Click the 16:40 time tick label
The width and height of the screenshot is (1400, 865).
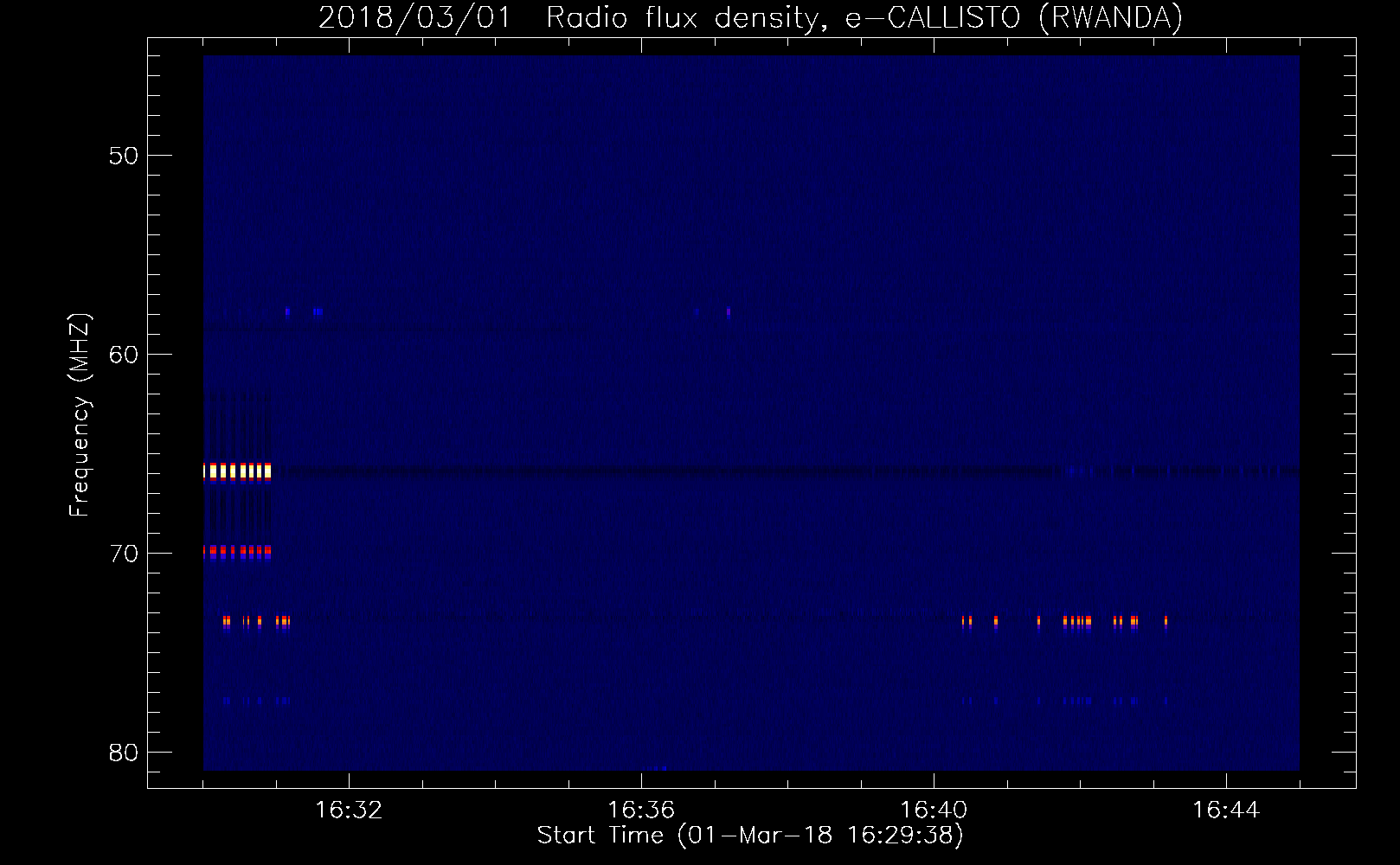[x=934, y=811]
